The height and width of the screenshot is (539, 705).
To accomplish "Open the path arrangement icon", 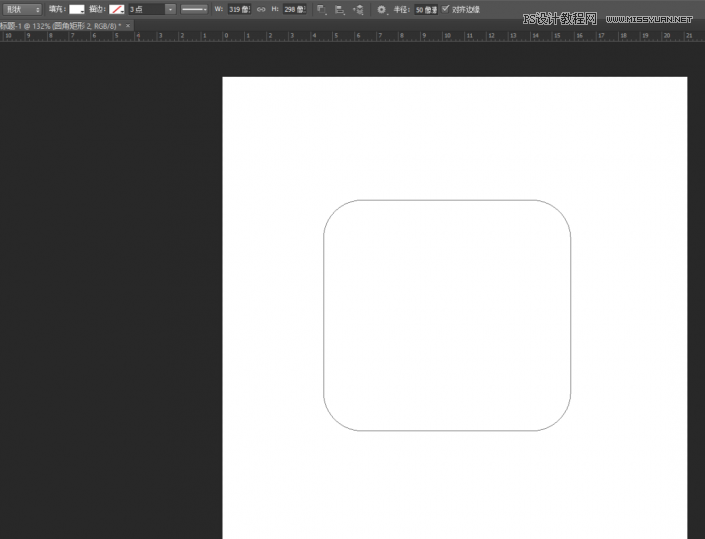I will click(358, 8).
